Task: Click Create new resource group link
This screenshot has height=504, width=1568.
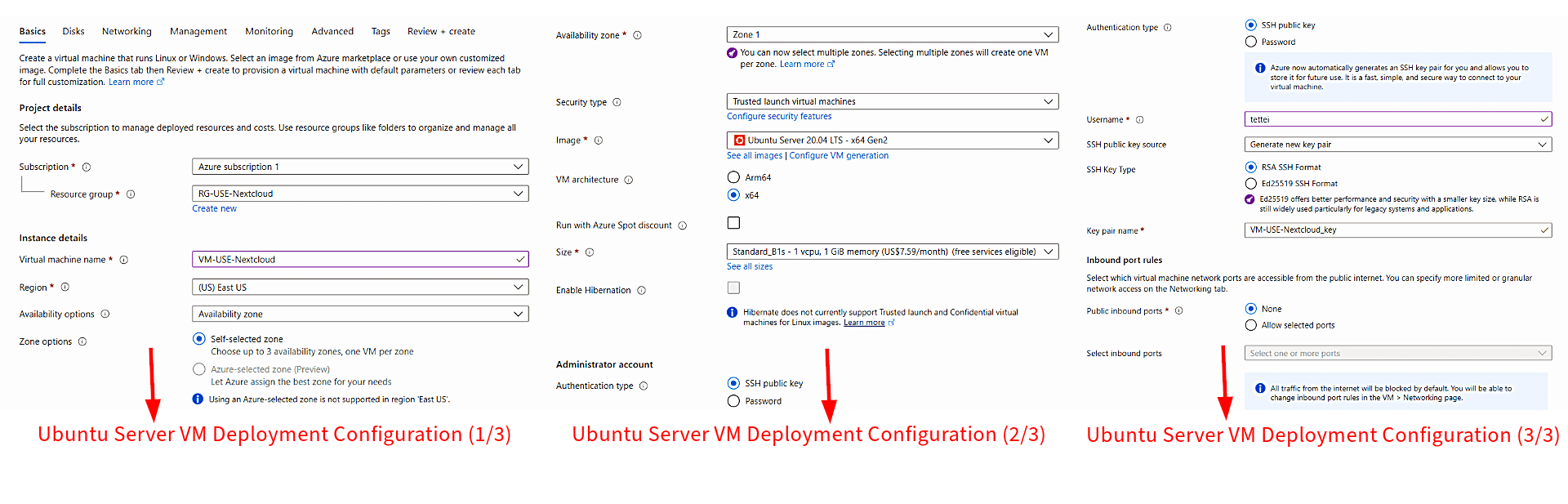Action: 214,208
